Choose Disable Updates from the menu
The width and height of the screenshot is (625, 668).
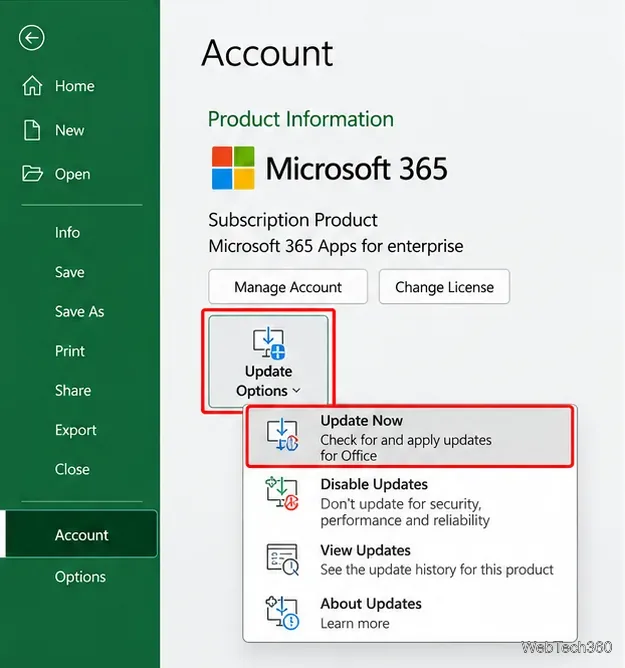[x=409, y=501]
